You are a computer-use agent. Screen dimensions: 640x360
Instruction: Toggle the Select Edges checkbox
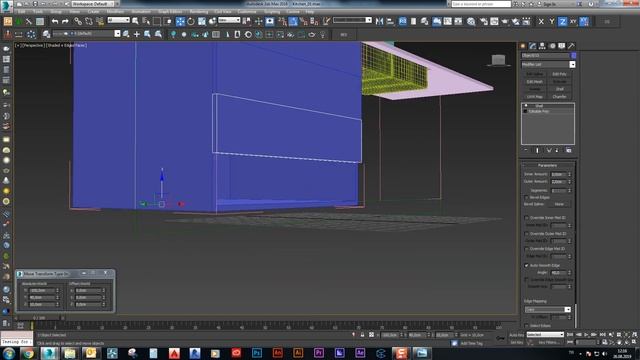pos(526,326)
